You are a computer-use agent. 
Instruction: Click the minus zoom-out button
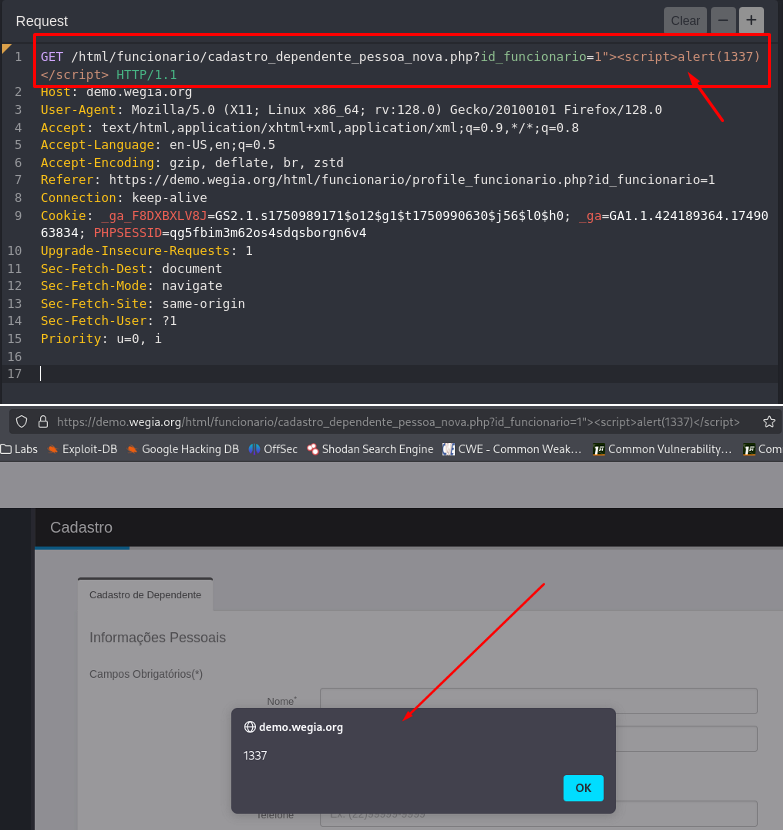(x=723, y=21)
